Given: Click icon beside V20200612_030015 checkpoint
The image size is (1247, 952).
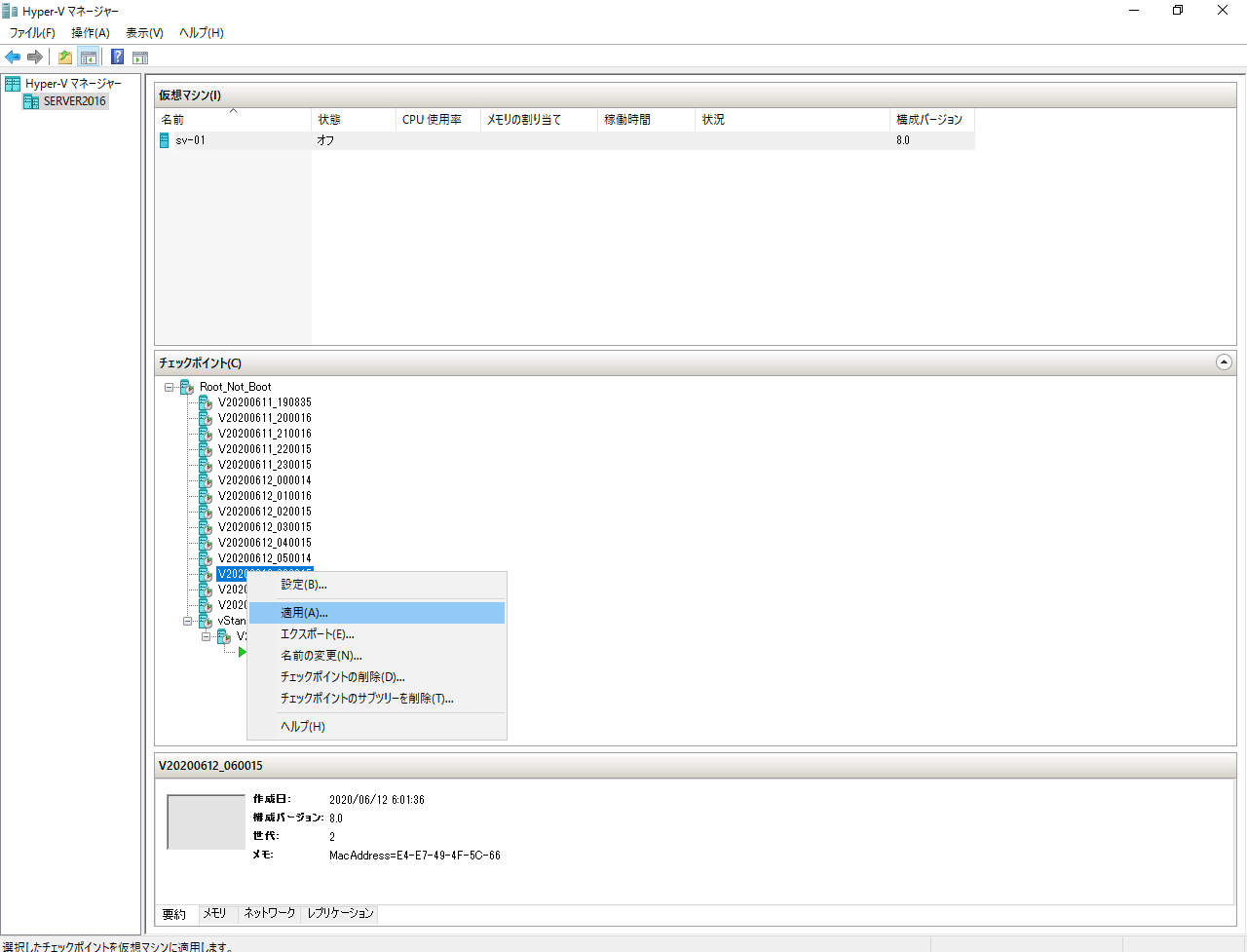Looking at the screenshot, I should pos(205,527).
